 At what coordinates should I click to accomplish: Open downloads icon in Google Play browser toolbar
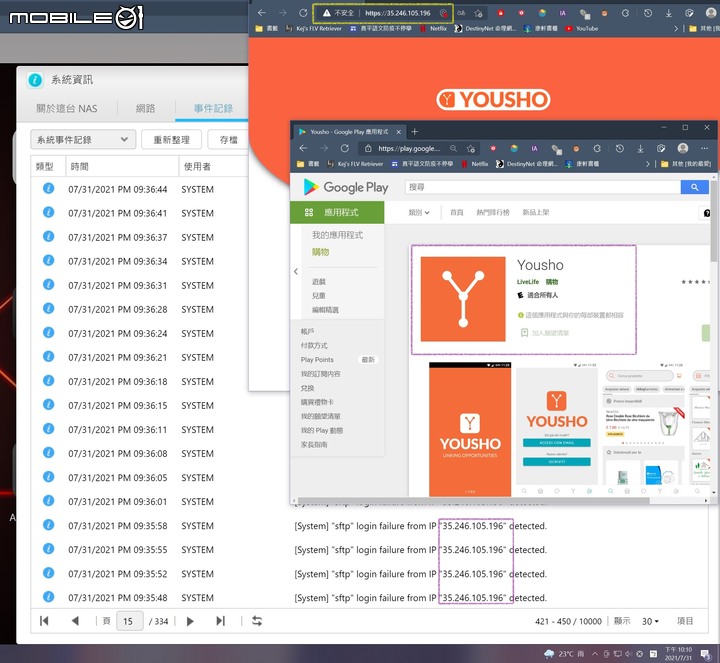[x=640, y=148]
